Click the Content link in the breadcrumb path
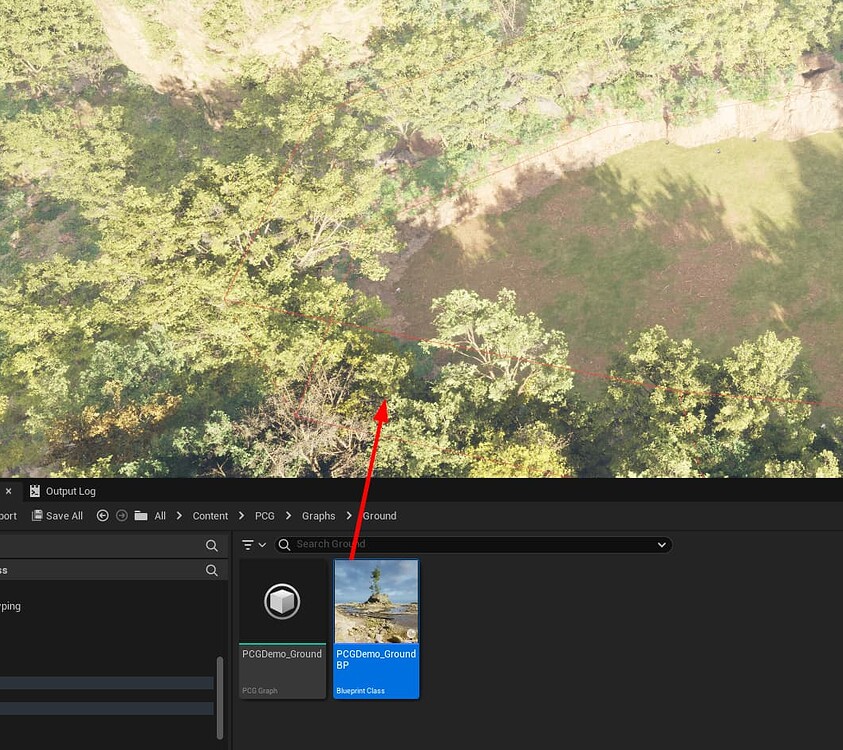The image size is (843, 750). [210, 516]
